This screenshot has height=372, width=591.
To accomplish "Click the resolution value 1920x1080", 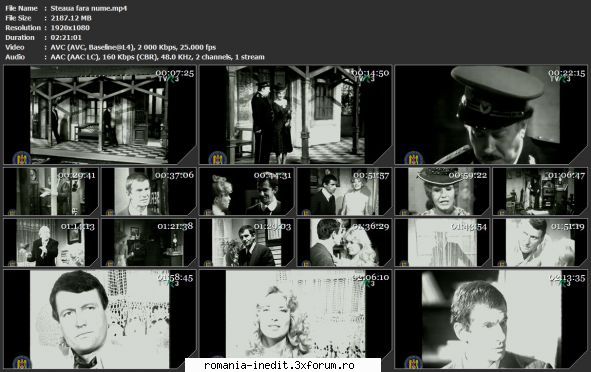I will [70, 28].
